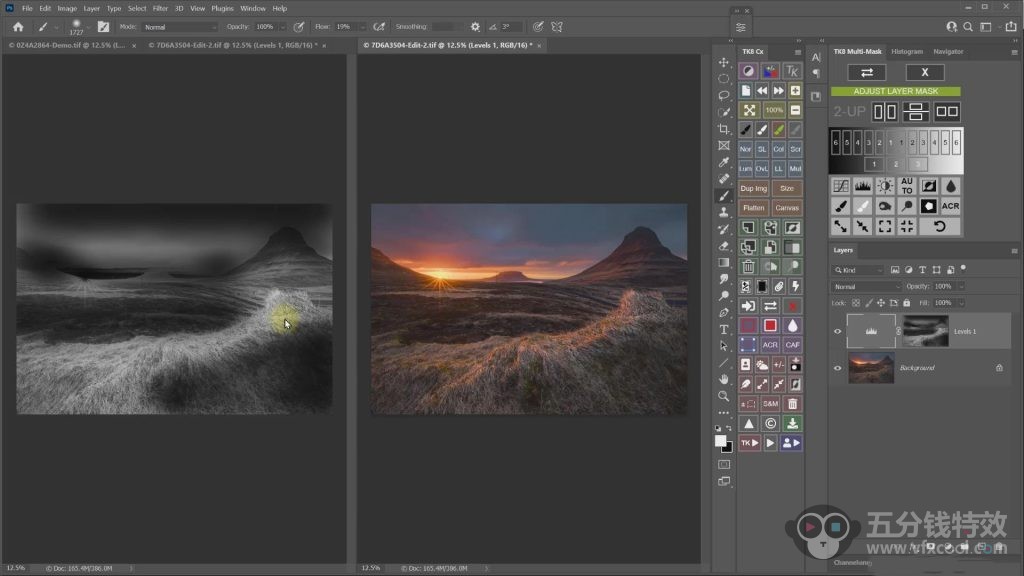Screen dimensions: 1024x576
Task: Click the X button in TK8 Multi-Mask
Action: pos(925,72)
